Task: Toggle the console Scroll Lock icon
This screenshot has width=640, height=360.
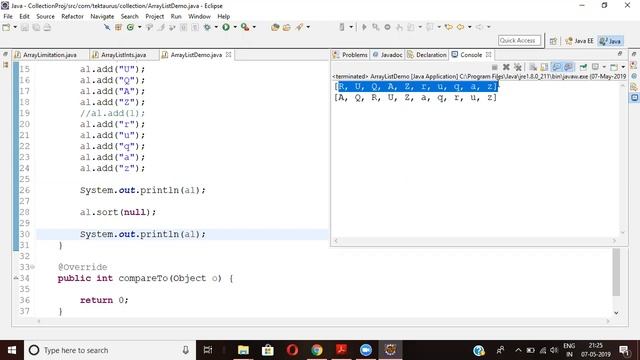Action: 544,67
